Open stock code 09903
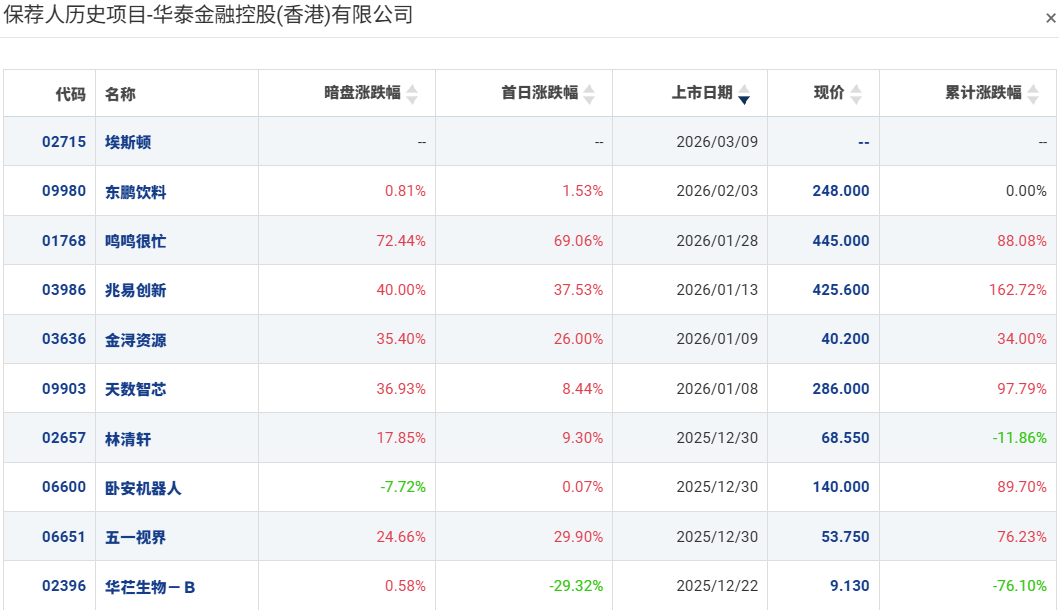1059x610 pixels. coord(64,389)
